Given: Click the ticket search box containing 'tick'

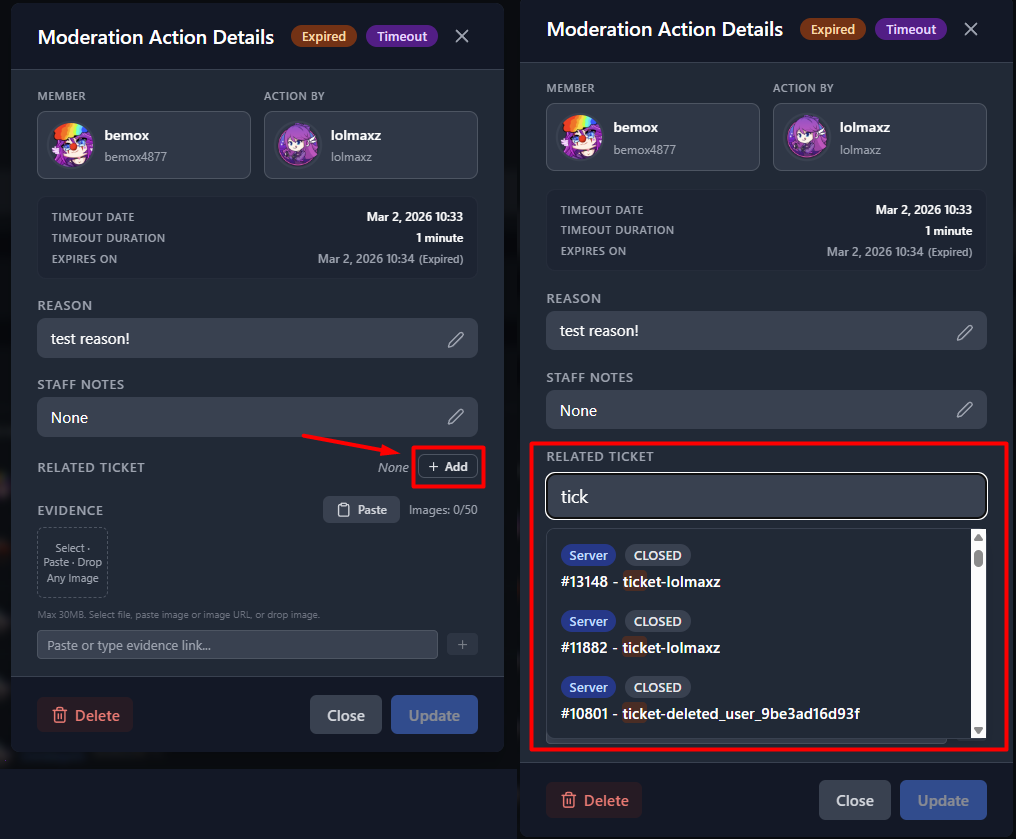Looking at the screenshot, I should (x=766, y=496).
